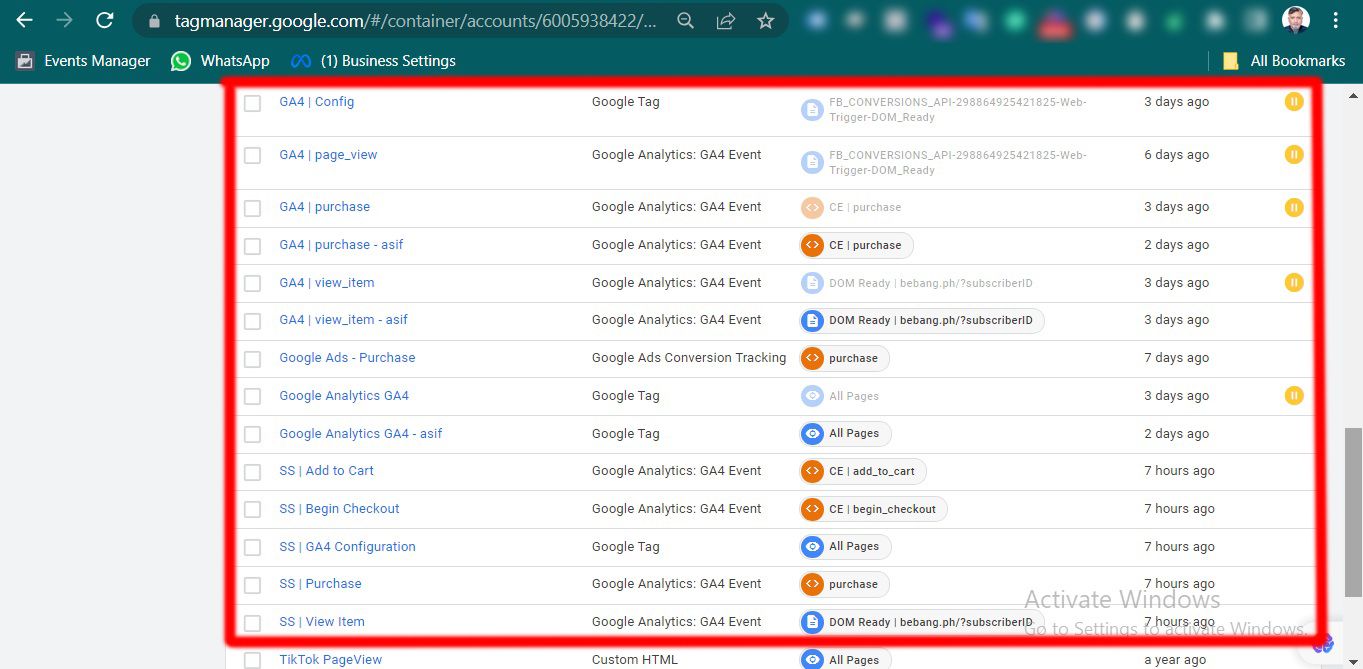Tick the checkbox for GA4 | Config
Image resolution: width=1363 pixels, height=669 pixels.
pyautogui.click(x=252, y=103)
